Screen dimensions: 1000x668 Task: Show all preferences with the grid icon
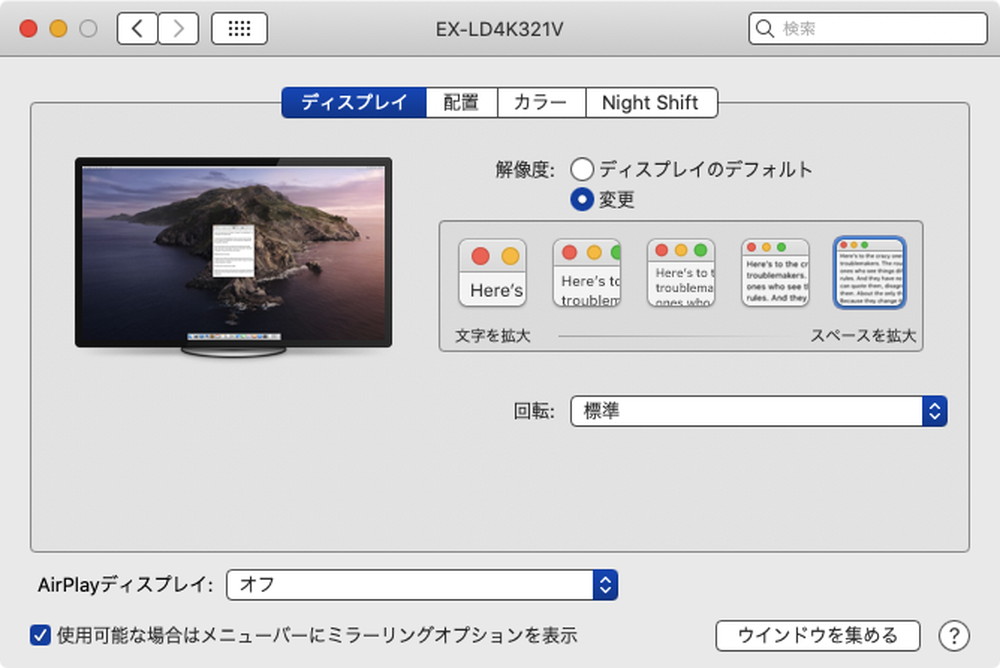[x=239, y=29]
